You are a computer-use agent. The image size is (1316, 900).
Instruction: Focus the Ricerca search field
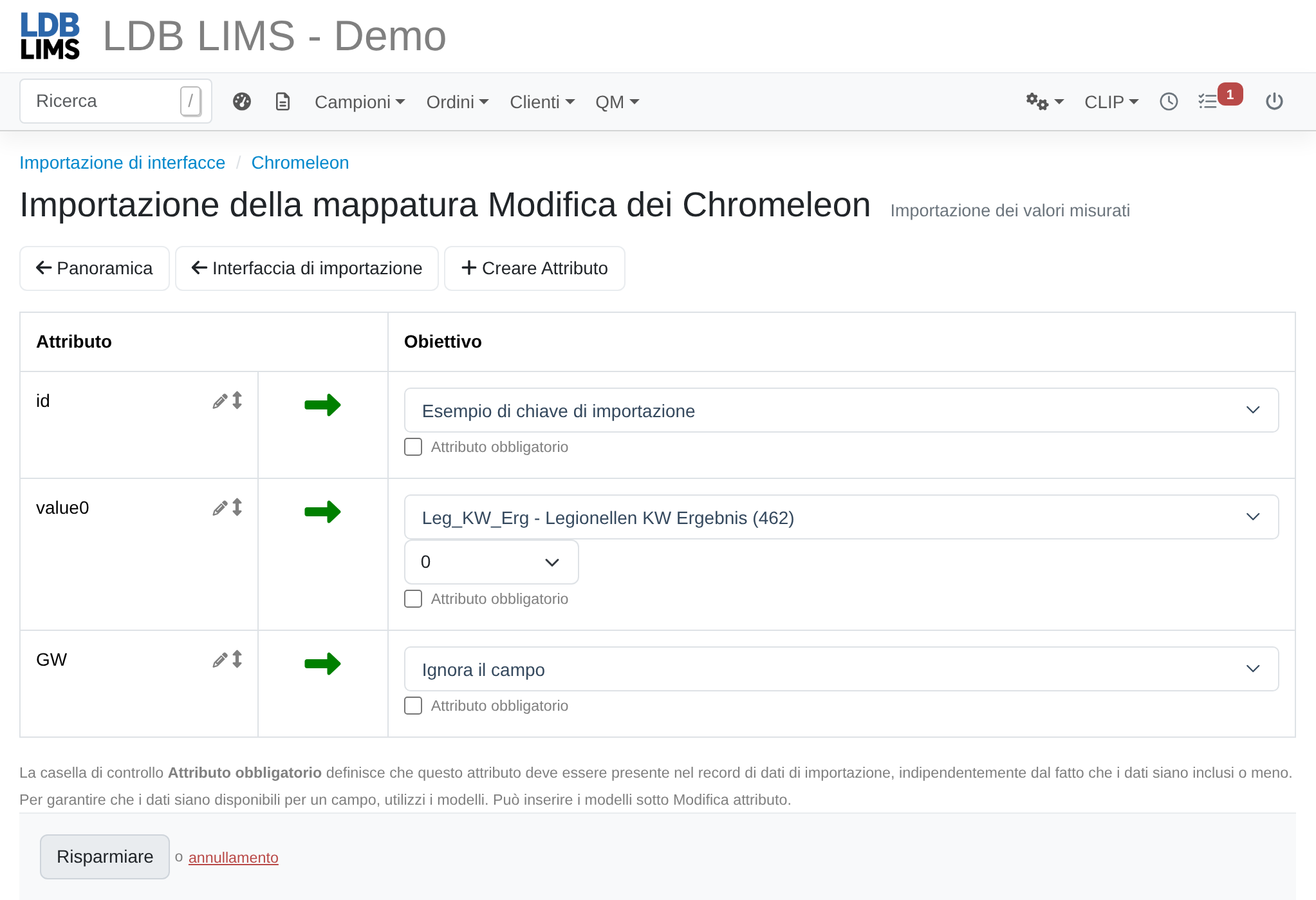coord(116,101)
